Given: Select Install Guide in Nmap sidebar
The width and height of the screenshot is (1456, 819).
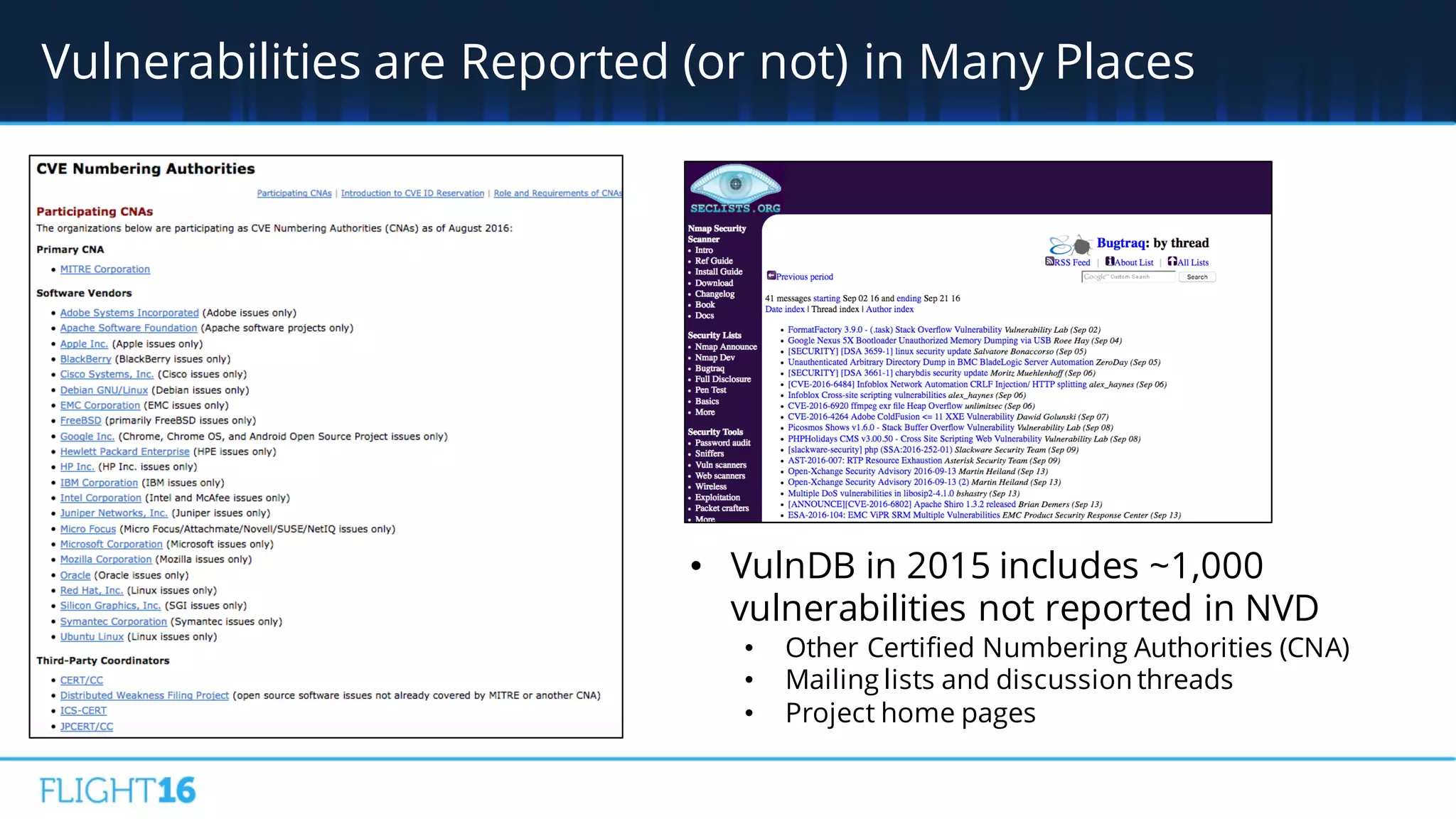Looking at the screenshot, I should [x=719, y=272].
